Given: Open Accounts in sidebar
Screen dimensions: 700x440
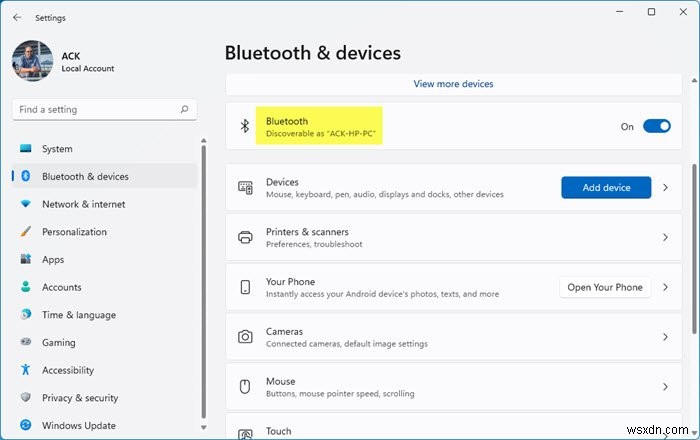Looking at the screenshot, I should tap(104, 287).
